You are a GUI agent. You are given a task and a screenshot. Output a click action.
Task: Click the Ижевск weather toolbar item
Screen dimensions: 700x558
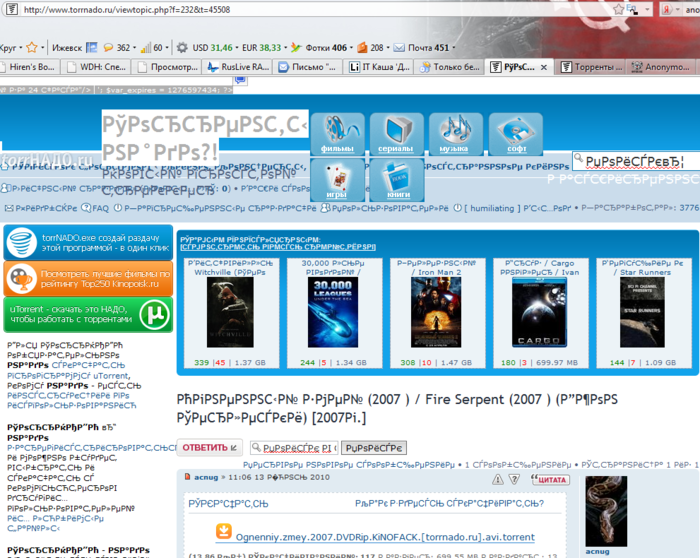[74, 47]
